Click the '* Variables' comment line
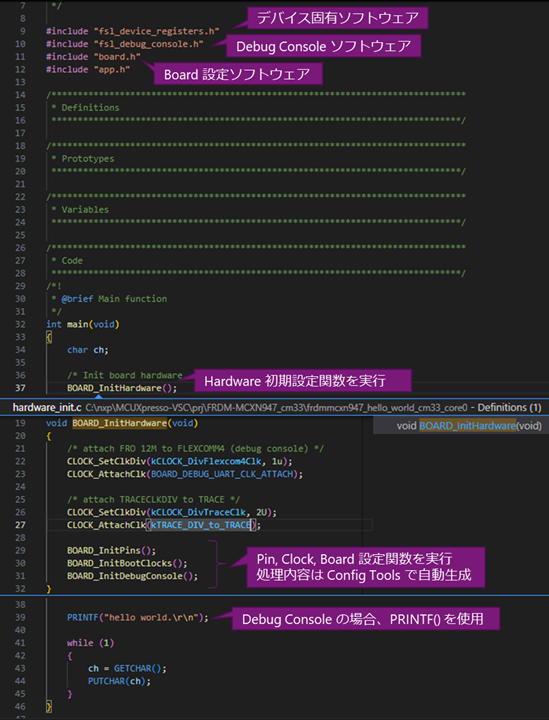Image resolution: width=549 pixels, height=720 pixels. pyautogui.click(x=80, y=210)
